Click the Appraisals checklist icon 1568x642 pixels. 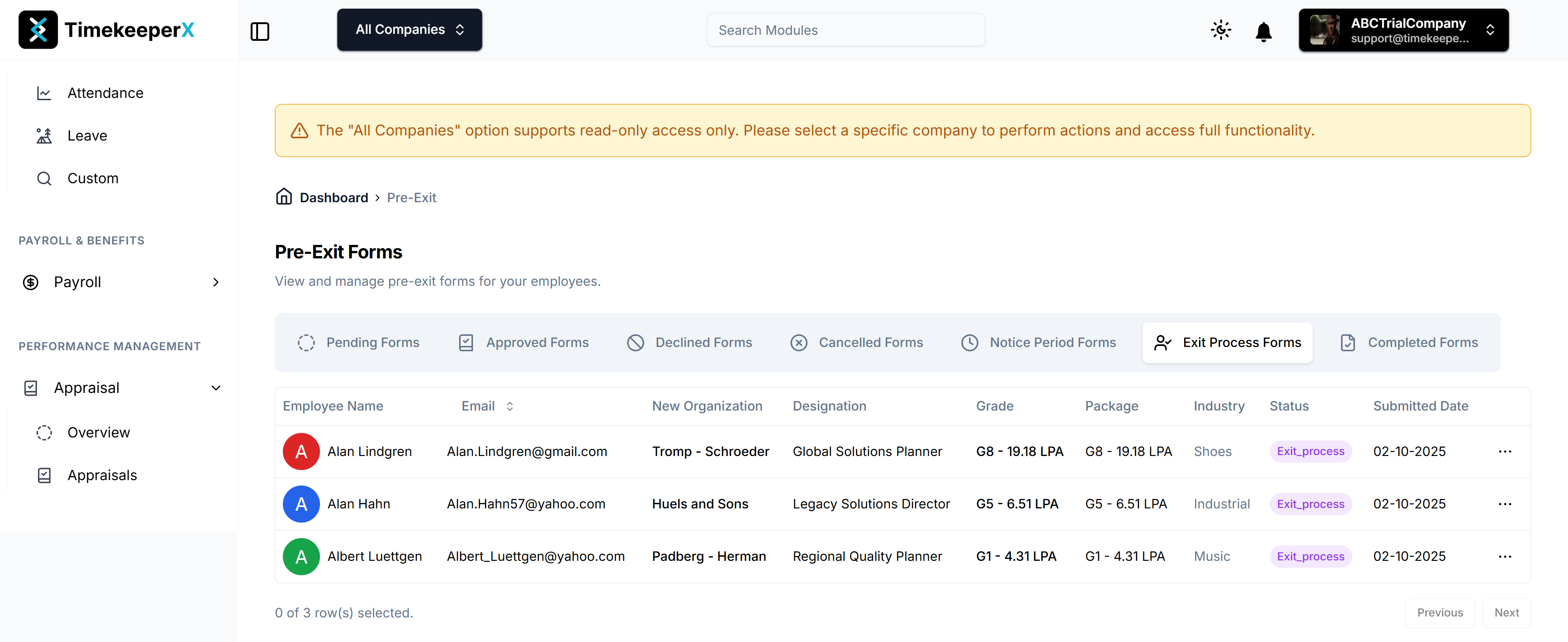coord(44,475)
